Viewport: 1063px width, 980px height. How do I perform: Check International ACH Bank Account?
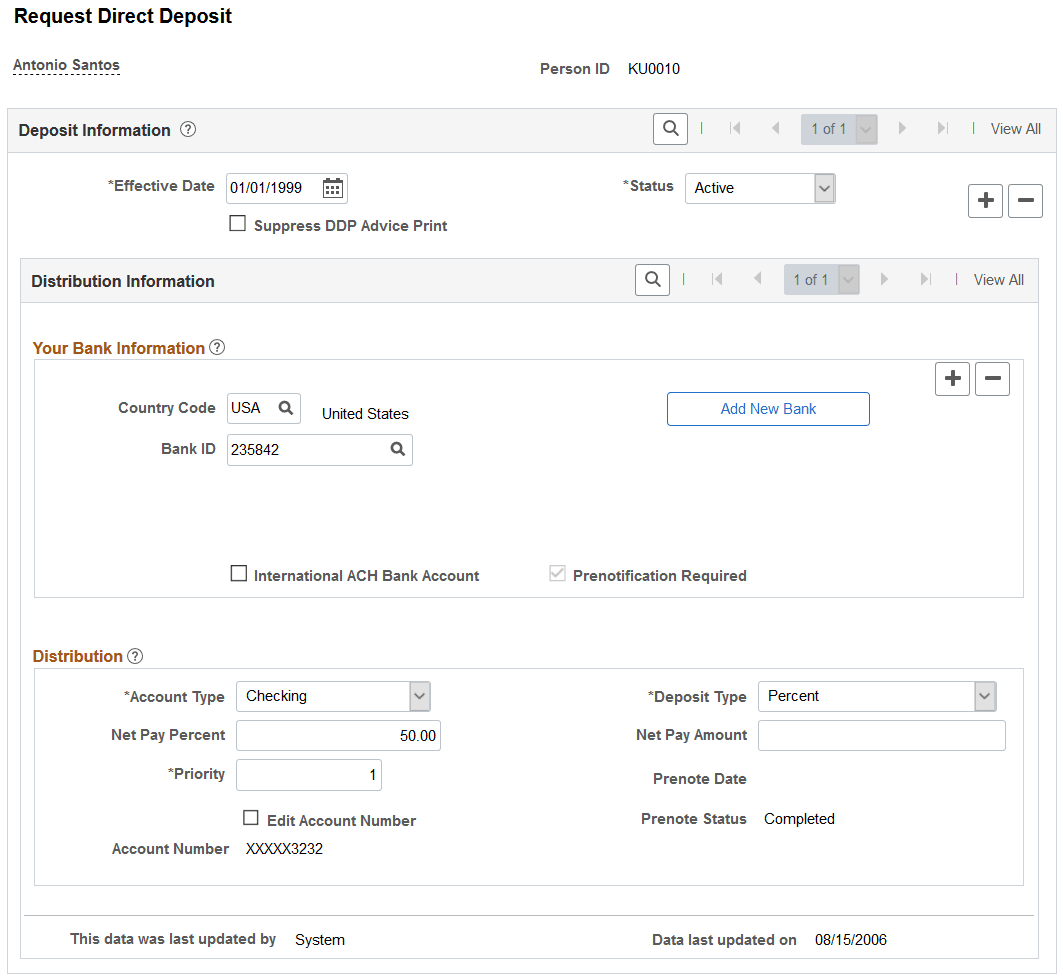(238, 573)
